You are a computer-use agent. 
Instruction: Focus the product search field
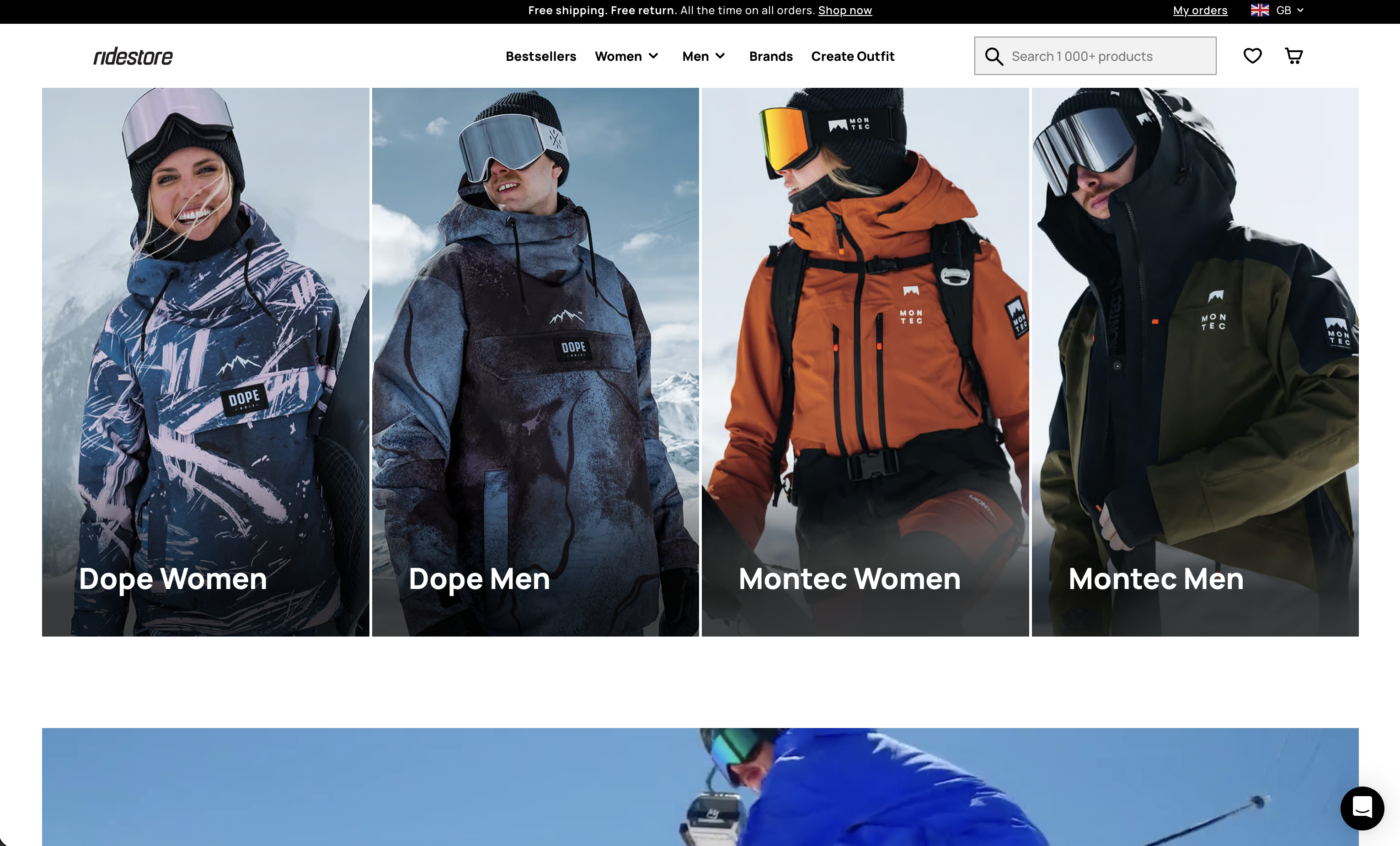point(1095,56)
